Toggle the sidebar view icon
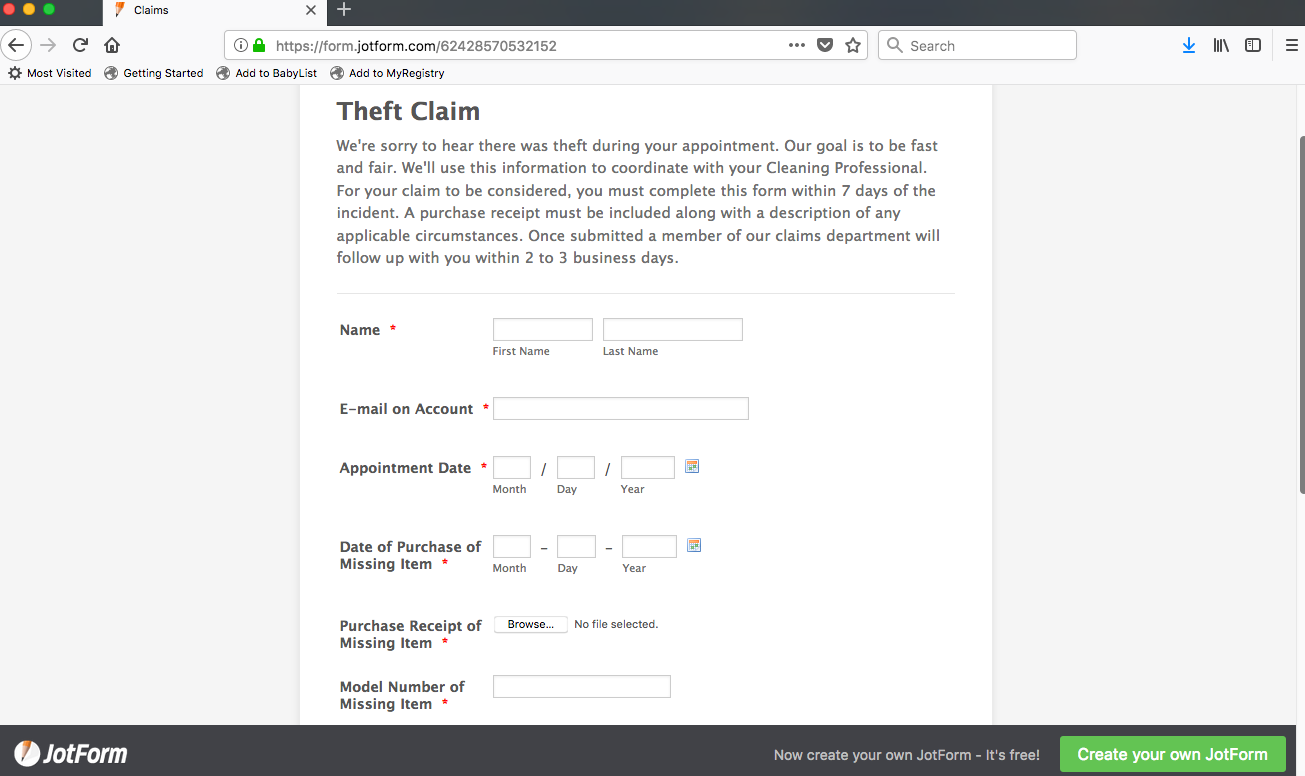Viewport: 1305px width, 776px height. (1253, 45)
